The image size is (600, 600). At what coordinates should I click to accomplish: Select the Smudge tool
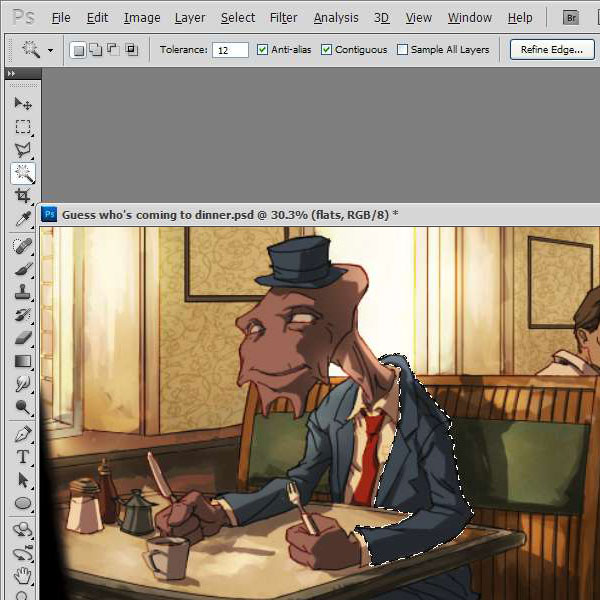(23, 384)
